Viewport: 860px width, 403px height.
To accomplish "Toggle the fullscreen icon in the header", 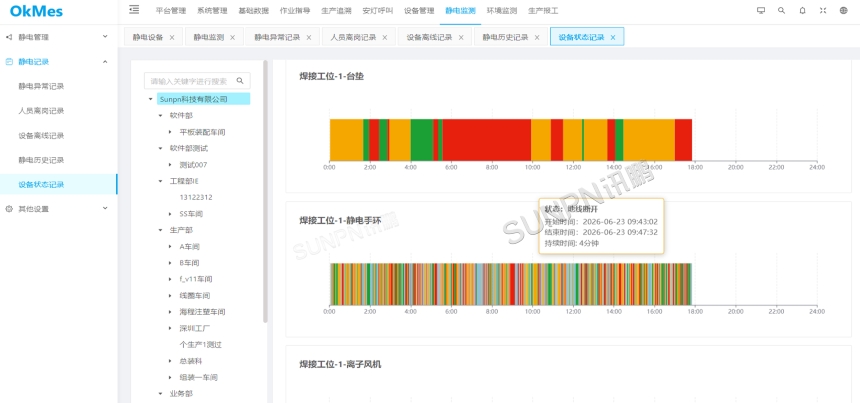I will click(823, 10).
